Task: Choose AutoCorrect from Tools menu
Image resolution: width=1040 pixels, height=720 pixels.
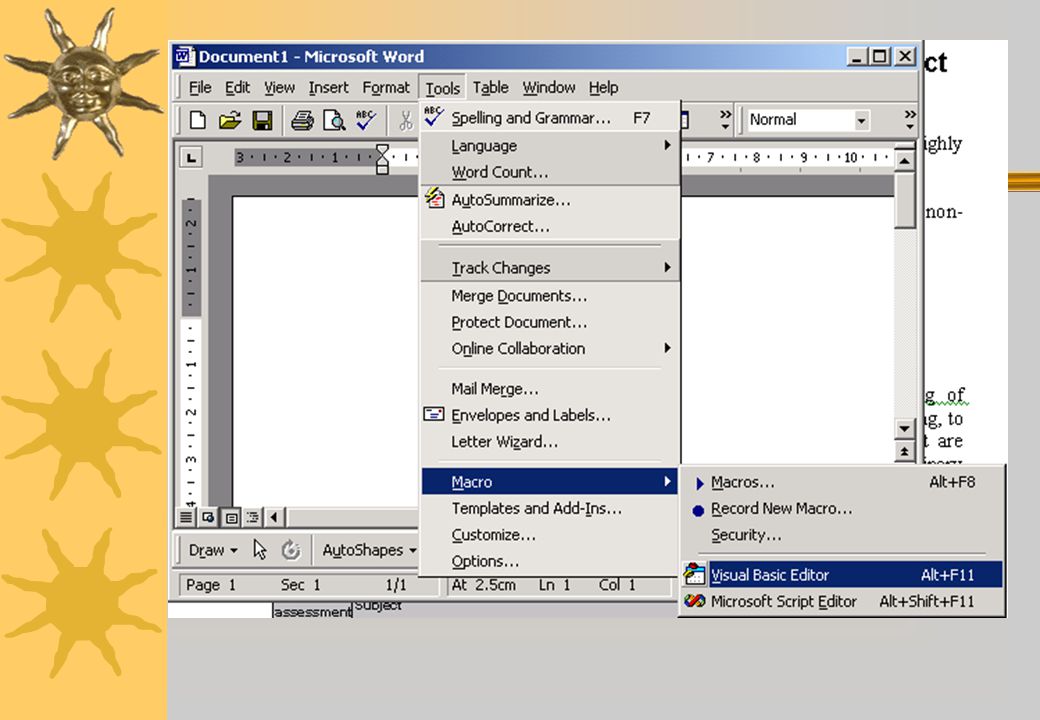Action: tap(551, 227)
